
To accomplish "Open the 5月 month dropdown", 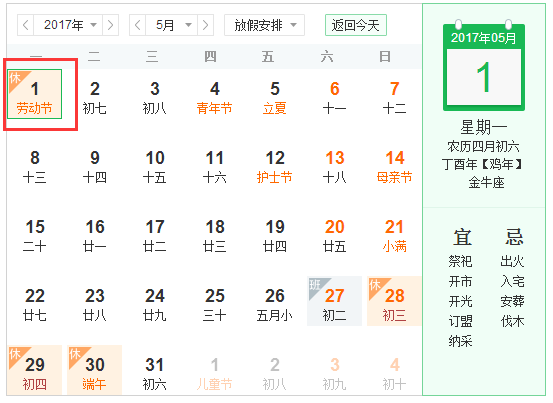I will pyautogui.click(x=172, y=25).
